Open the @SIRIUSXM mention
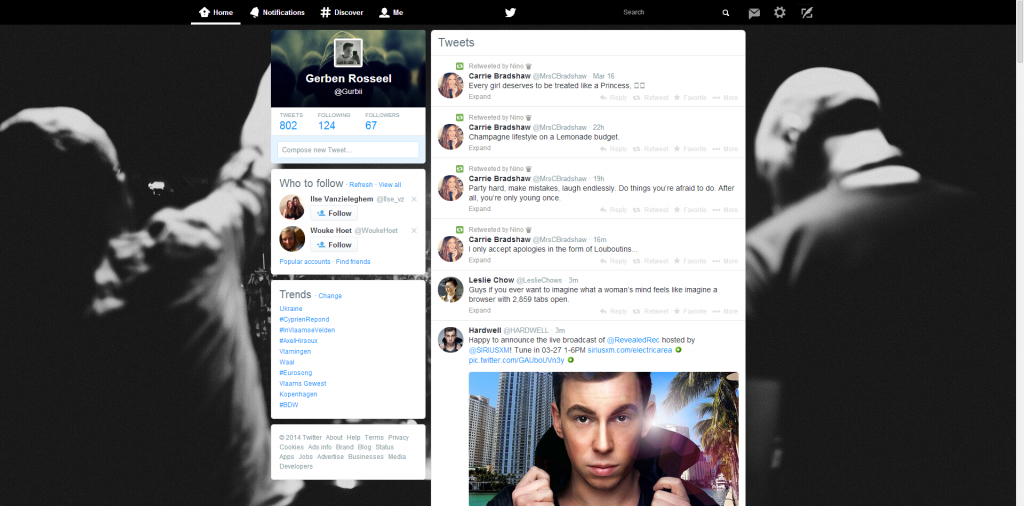This screenshot has height=506, width=1024. [x=490, y=350]
